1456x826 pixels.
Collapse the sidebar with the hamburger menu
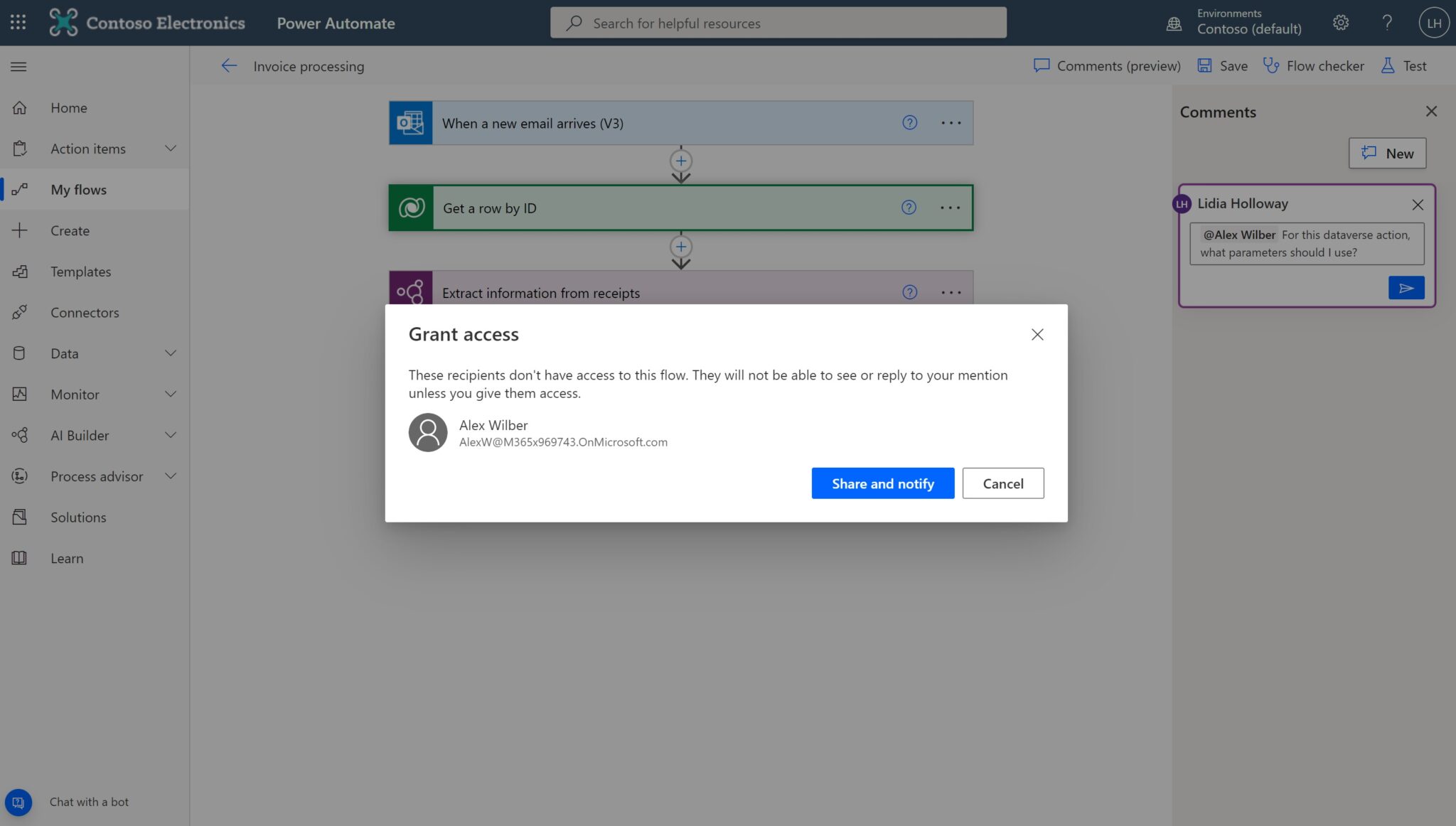point(18,66)
